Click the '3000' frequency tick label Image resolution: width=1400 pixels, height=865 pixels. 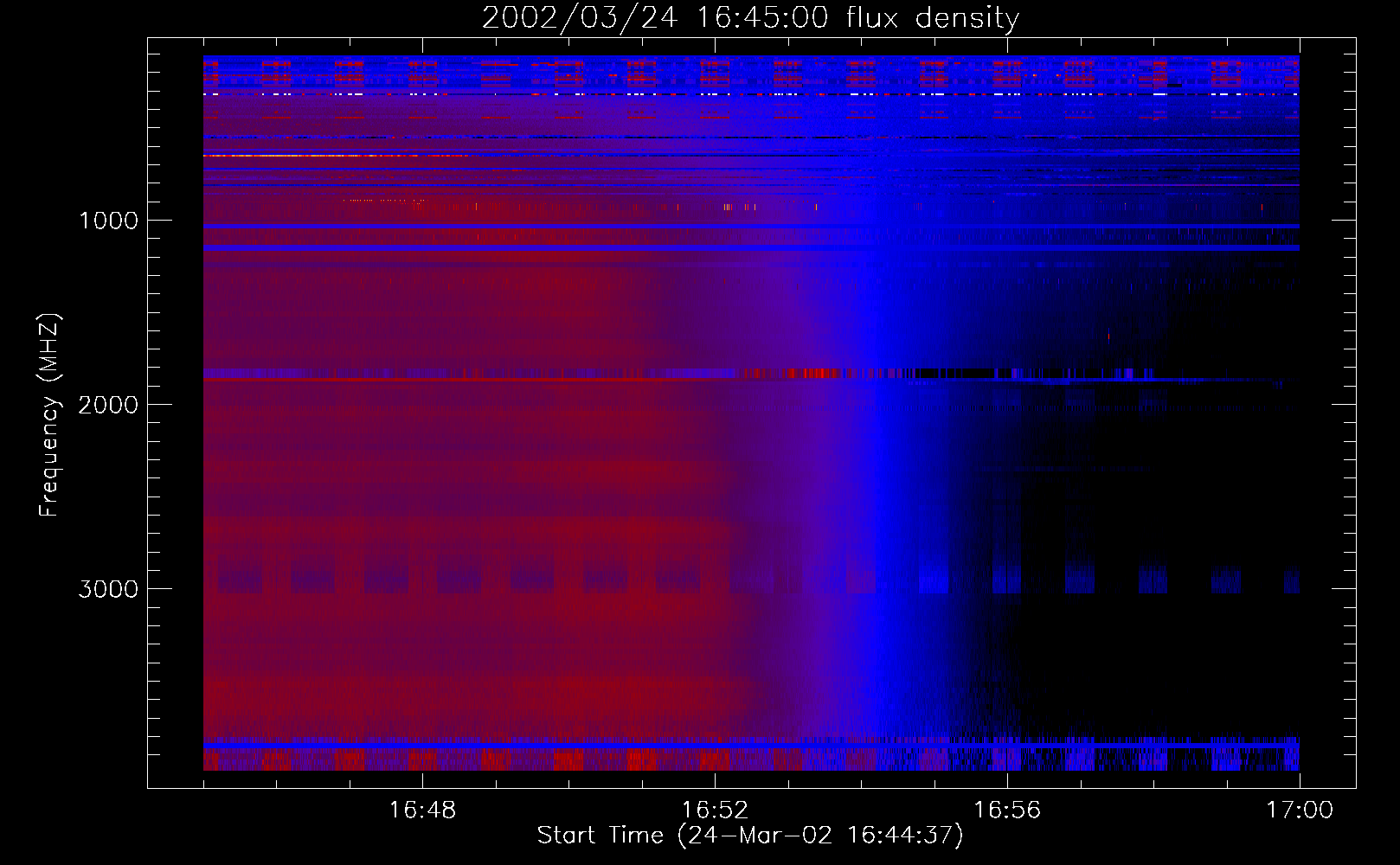tap(108, 589)
